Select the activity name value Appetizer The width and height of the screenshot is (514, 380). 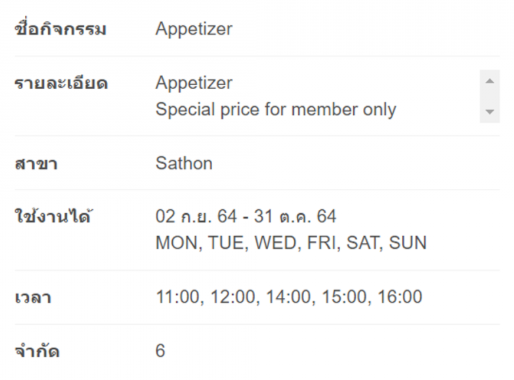(x=194, y=29)
